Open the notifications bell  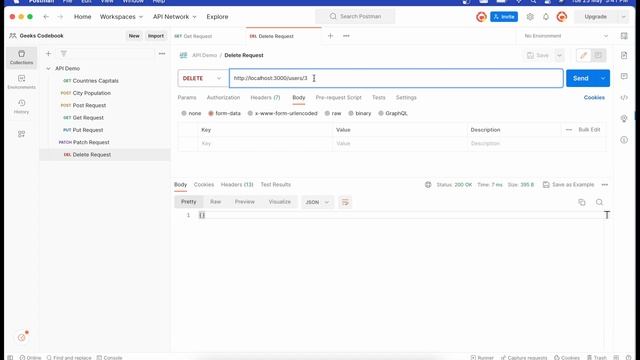[546, 17]
